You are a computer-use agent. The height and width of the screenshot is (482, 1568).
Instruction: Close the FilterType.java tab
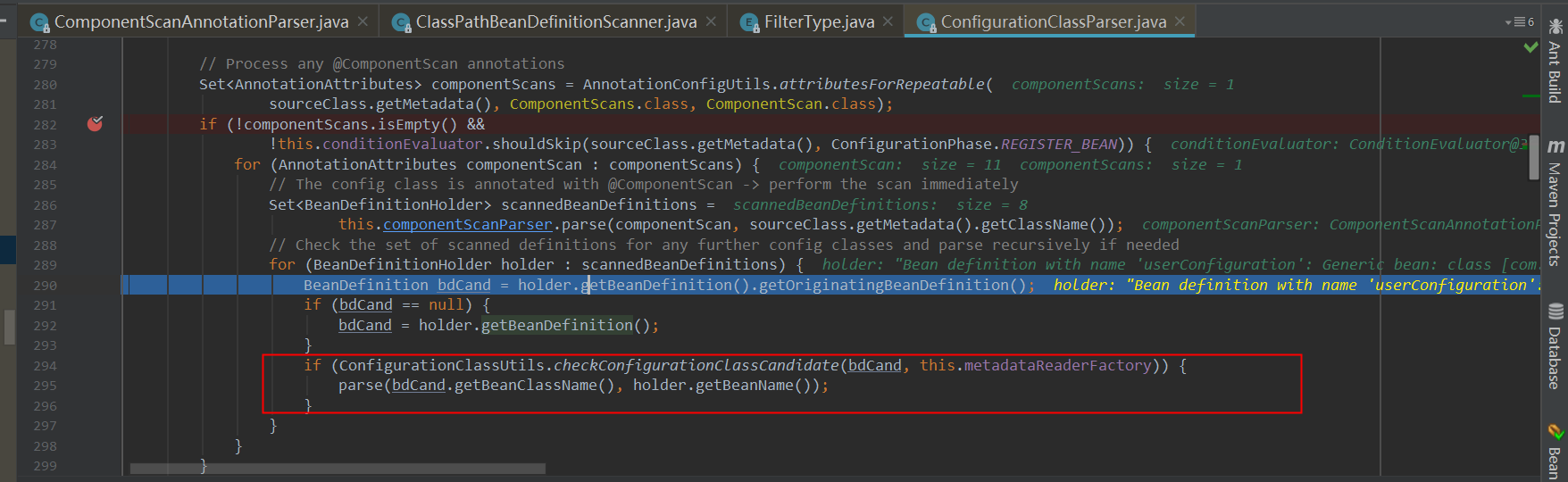click(x=888, y=21)
